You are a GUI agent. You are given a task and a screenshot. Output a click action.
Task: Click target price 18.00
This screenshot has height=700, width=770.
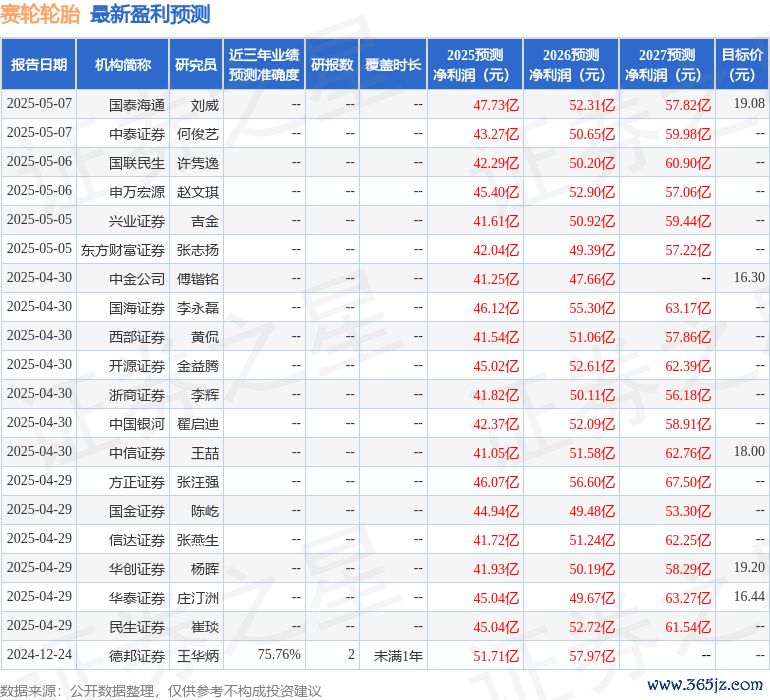[749, 451]
